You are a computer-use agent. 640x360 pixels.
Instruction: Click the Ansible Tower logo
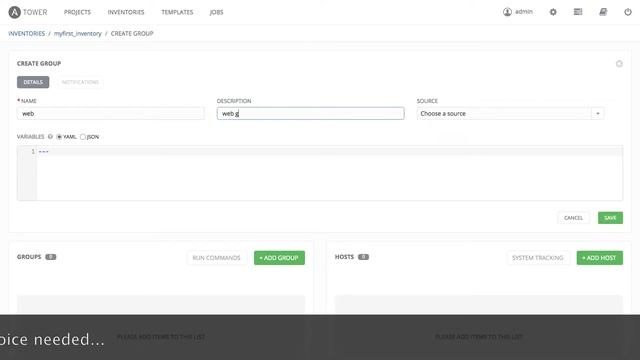pyautogui.click(x=28, y=12)
